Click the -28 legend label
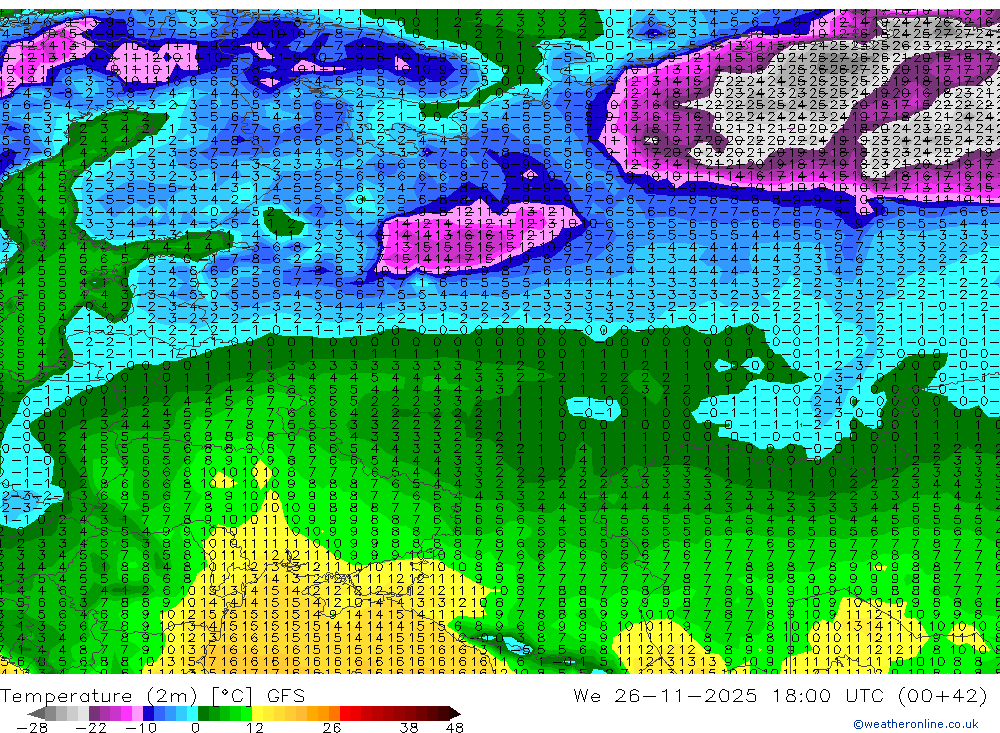1000x733 pixels. [x=32, y=727]
